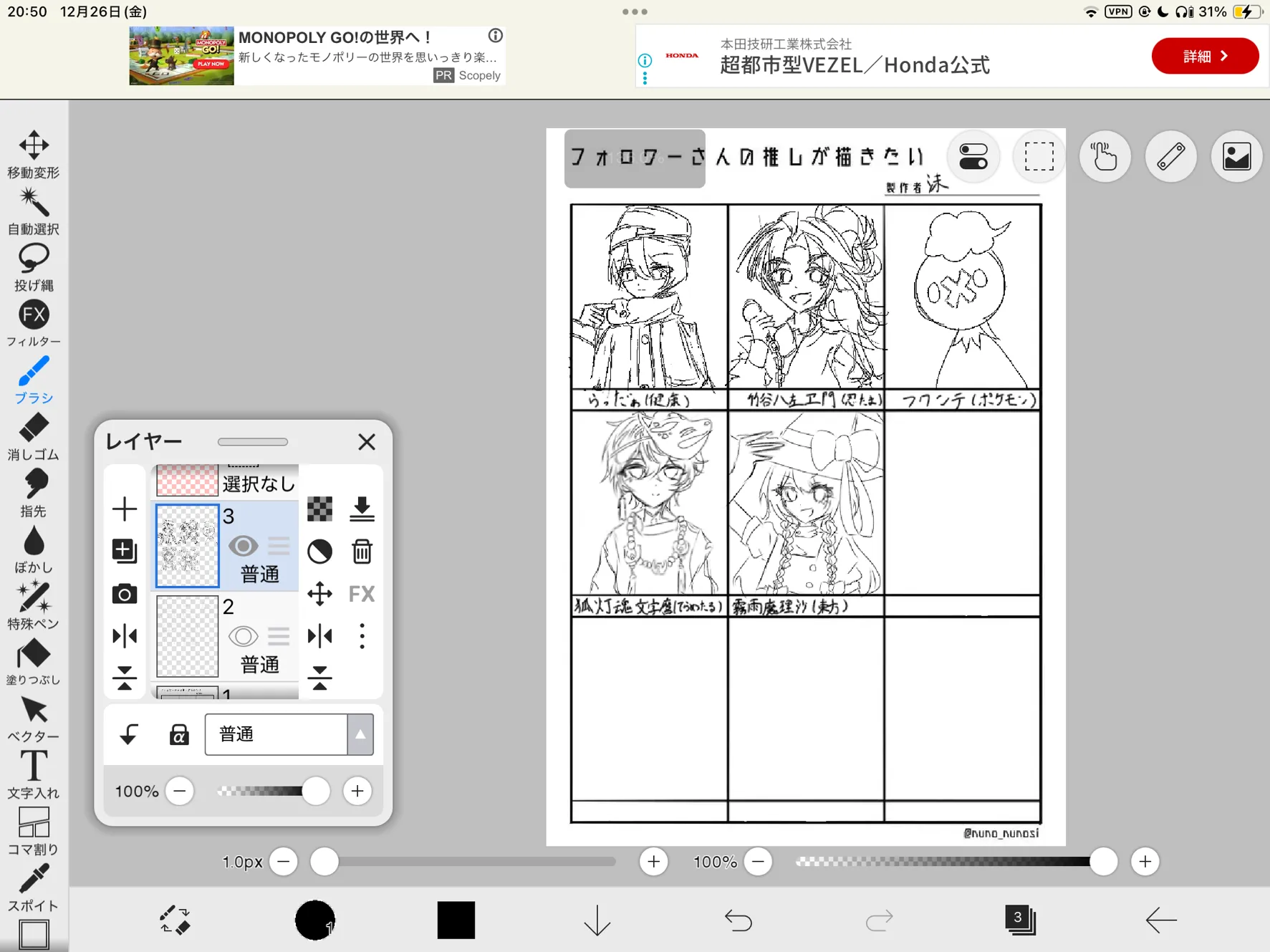Open the MONOPOLY GO! advertisement
Screen dimensions: 1270x952
tap(317, 56)
